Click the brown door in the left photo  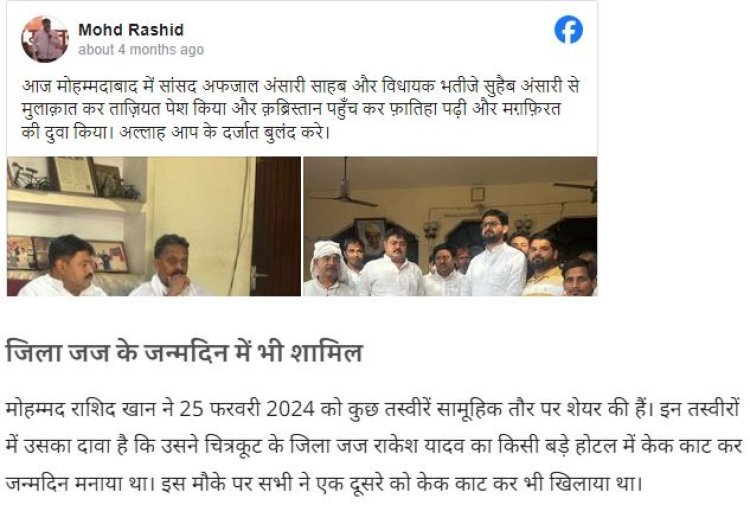[x=277, y=226]
